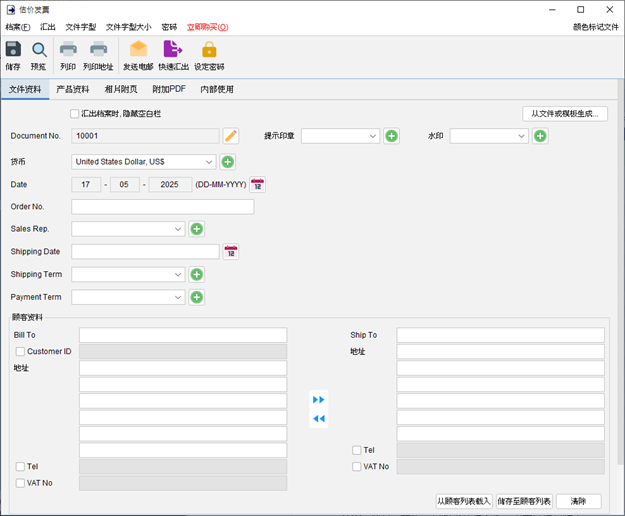
Task: Tick 汇出档案时,隐藏空白栏 checkbox
Action: (x=75, y=114)
